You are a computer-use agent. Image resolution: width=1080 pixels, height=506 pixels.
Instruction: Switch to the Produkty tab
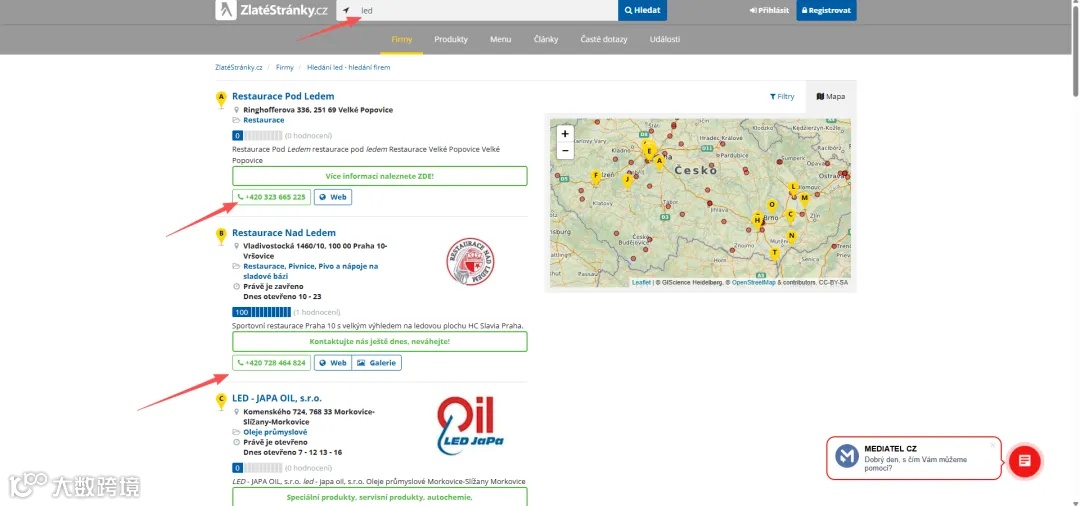click(451, 39)
